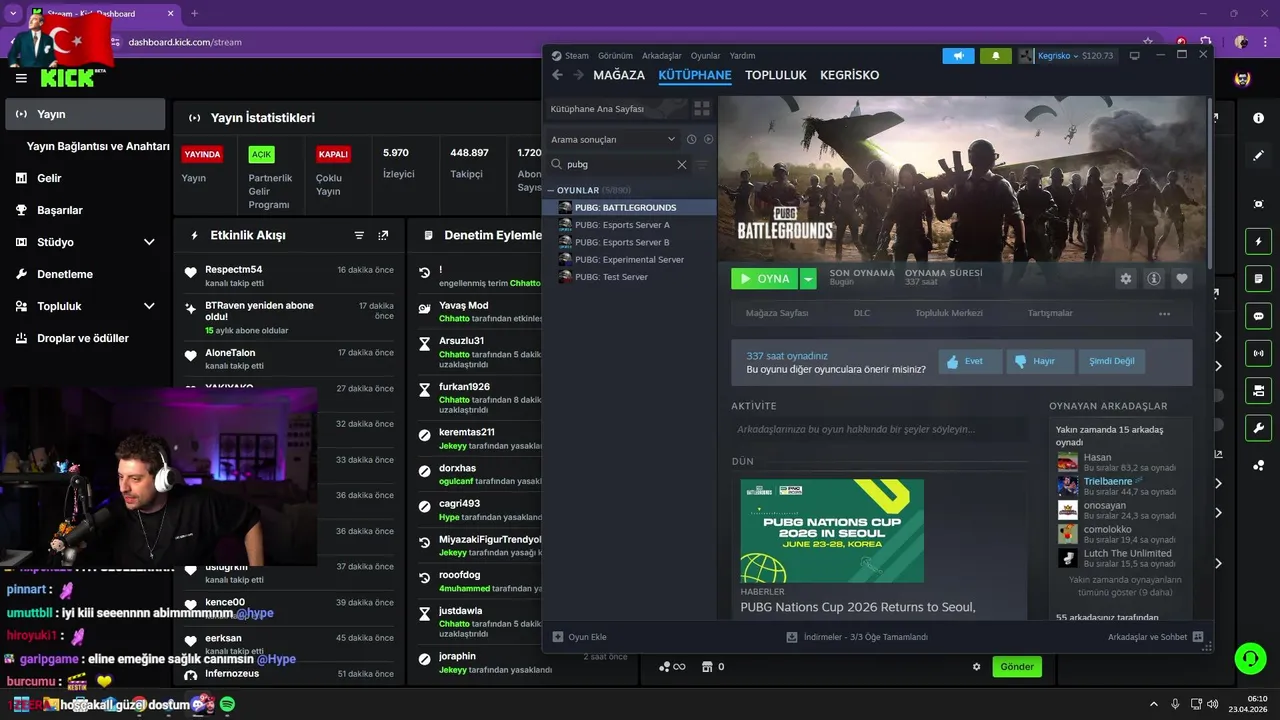
Task: Open the OYNA launch options arrow
Action: click(808, 279)
